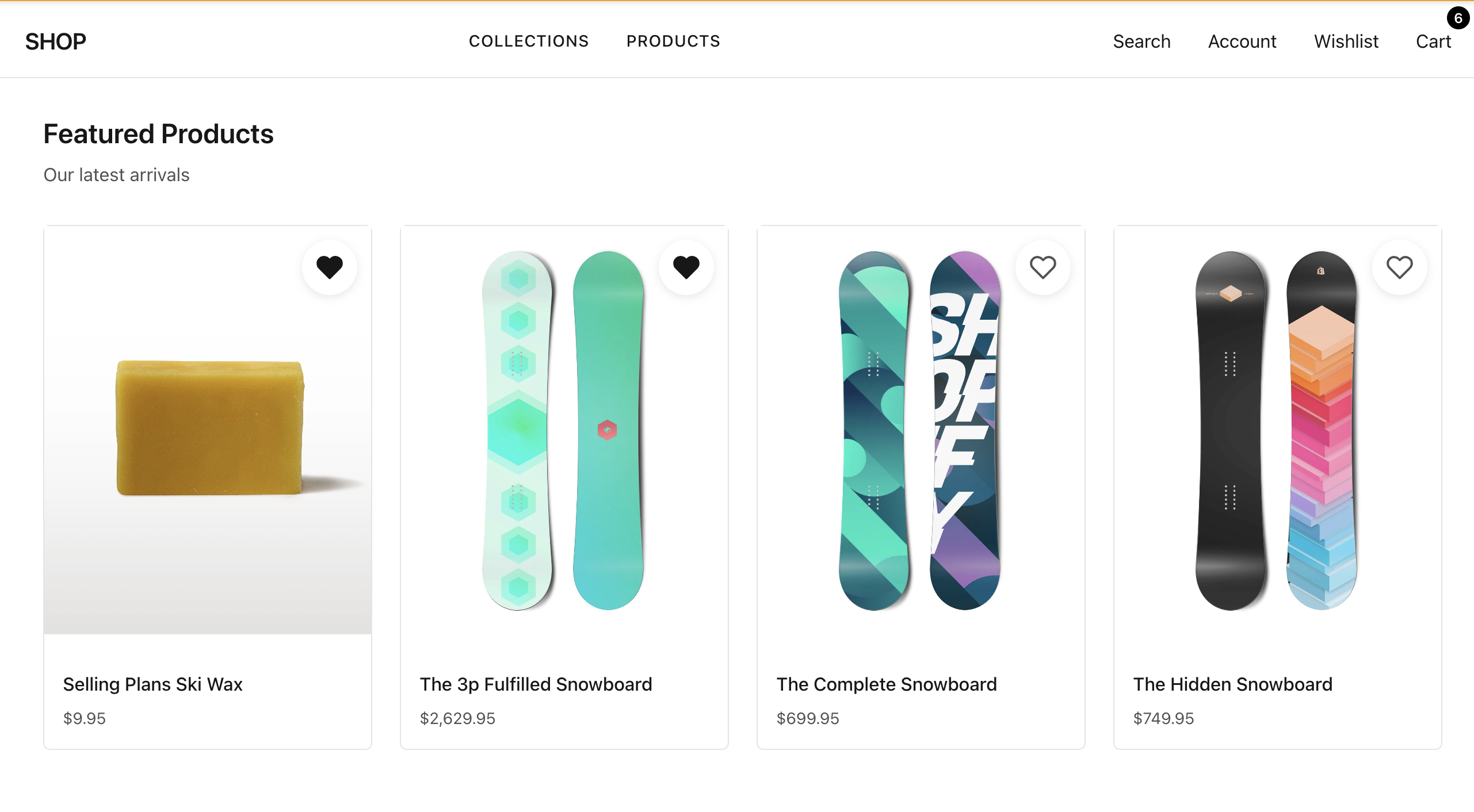Open the Search function
1474x812 pixels.
pyautogui.click(x=1141, y=41)
